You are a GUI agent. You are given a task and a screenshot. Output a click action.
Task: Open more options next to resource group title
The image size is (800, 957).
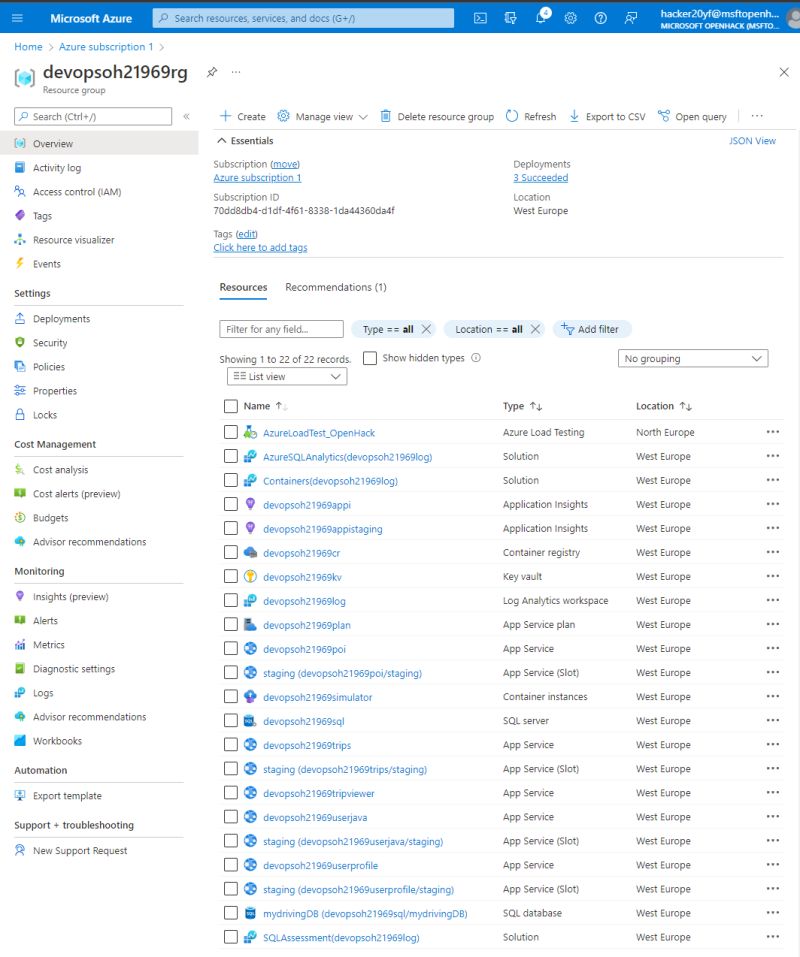pos(236,72)
